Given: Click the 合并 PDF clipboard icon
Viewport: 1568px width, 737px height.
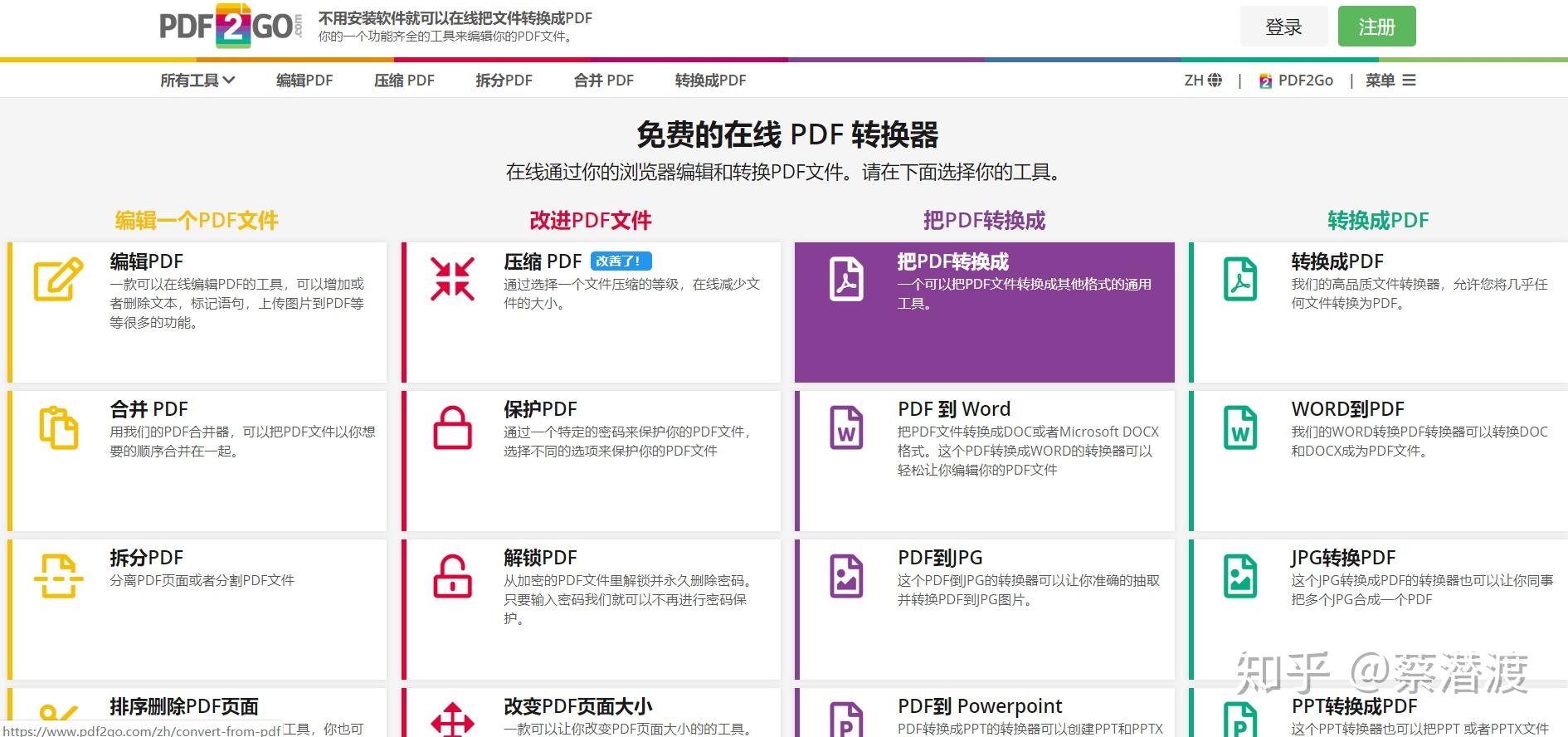Looking at the screenshot, I should click(x=58, y=427).
